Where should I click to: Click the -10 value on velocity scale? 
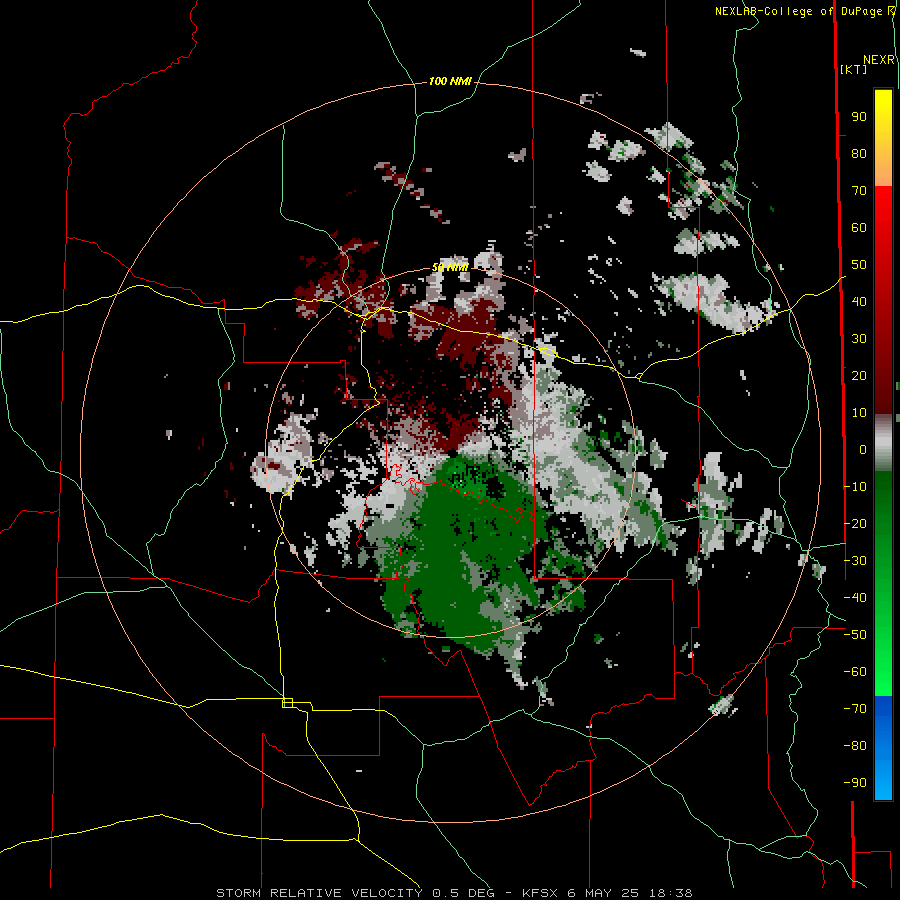(855, 487)
